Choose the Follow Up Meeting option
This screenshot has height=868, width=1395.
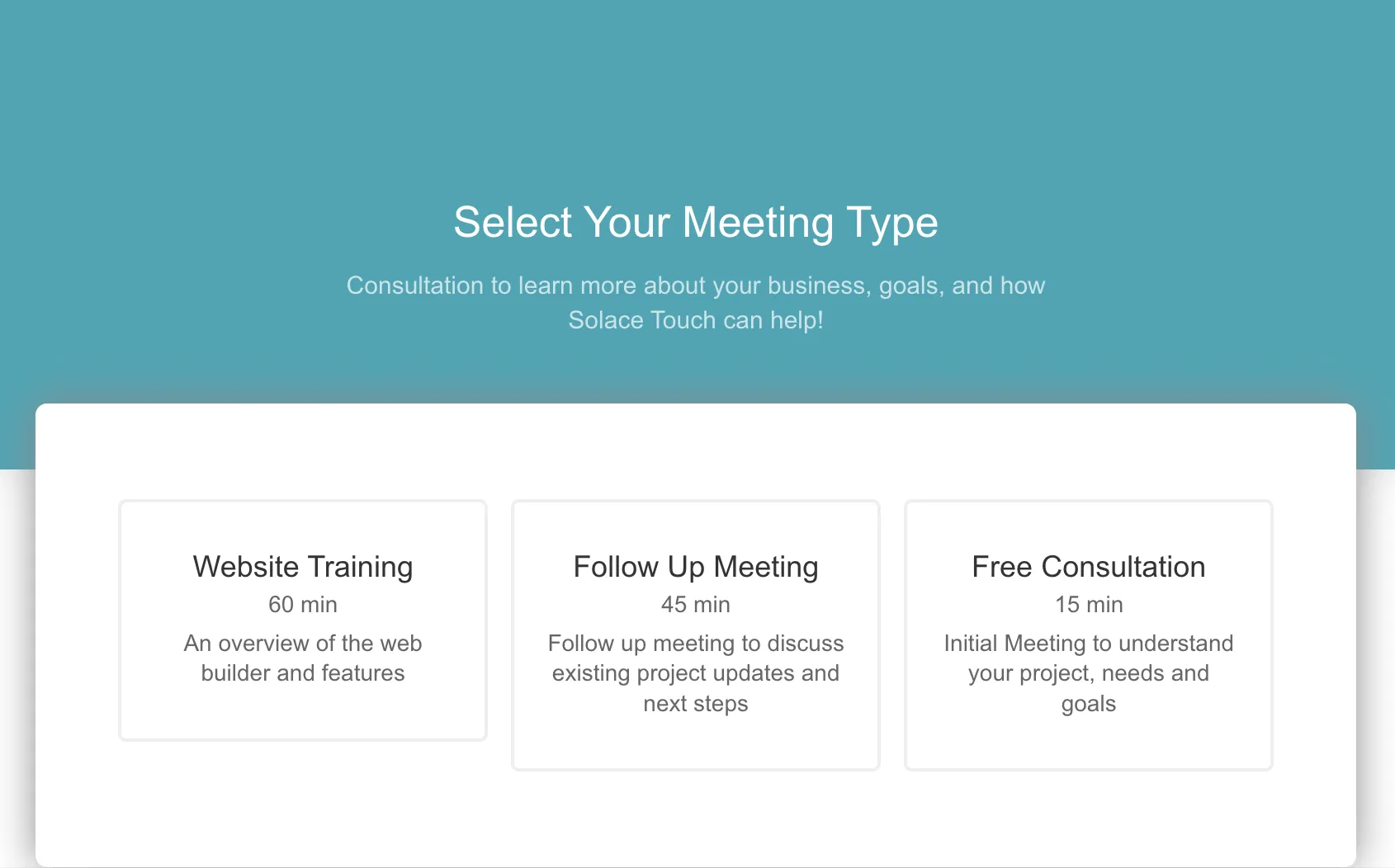[695, 634]
